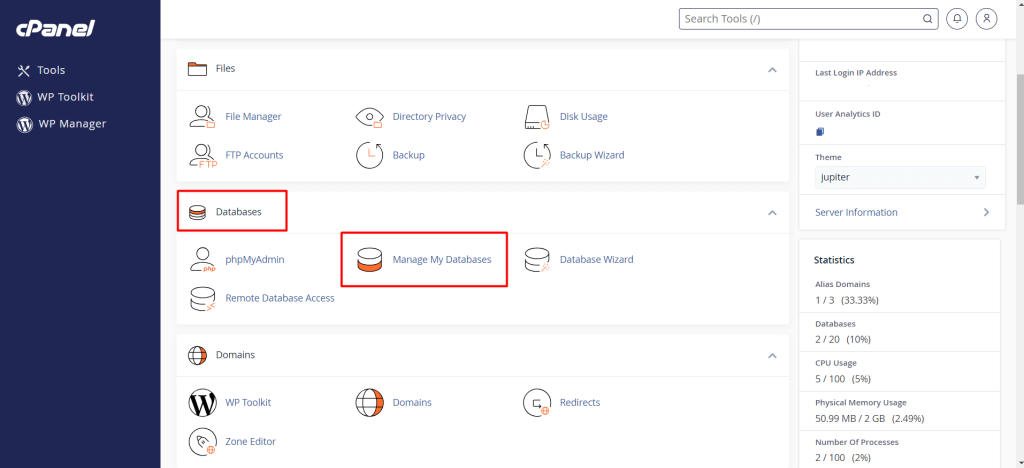This screenshot has width=1024, height=468.
Task: Open the notifications bell
Action: [x=957, y=19]
